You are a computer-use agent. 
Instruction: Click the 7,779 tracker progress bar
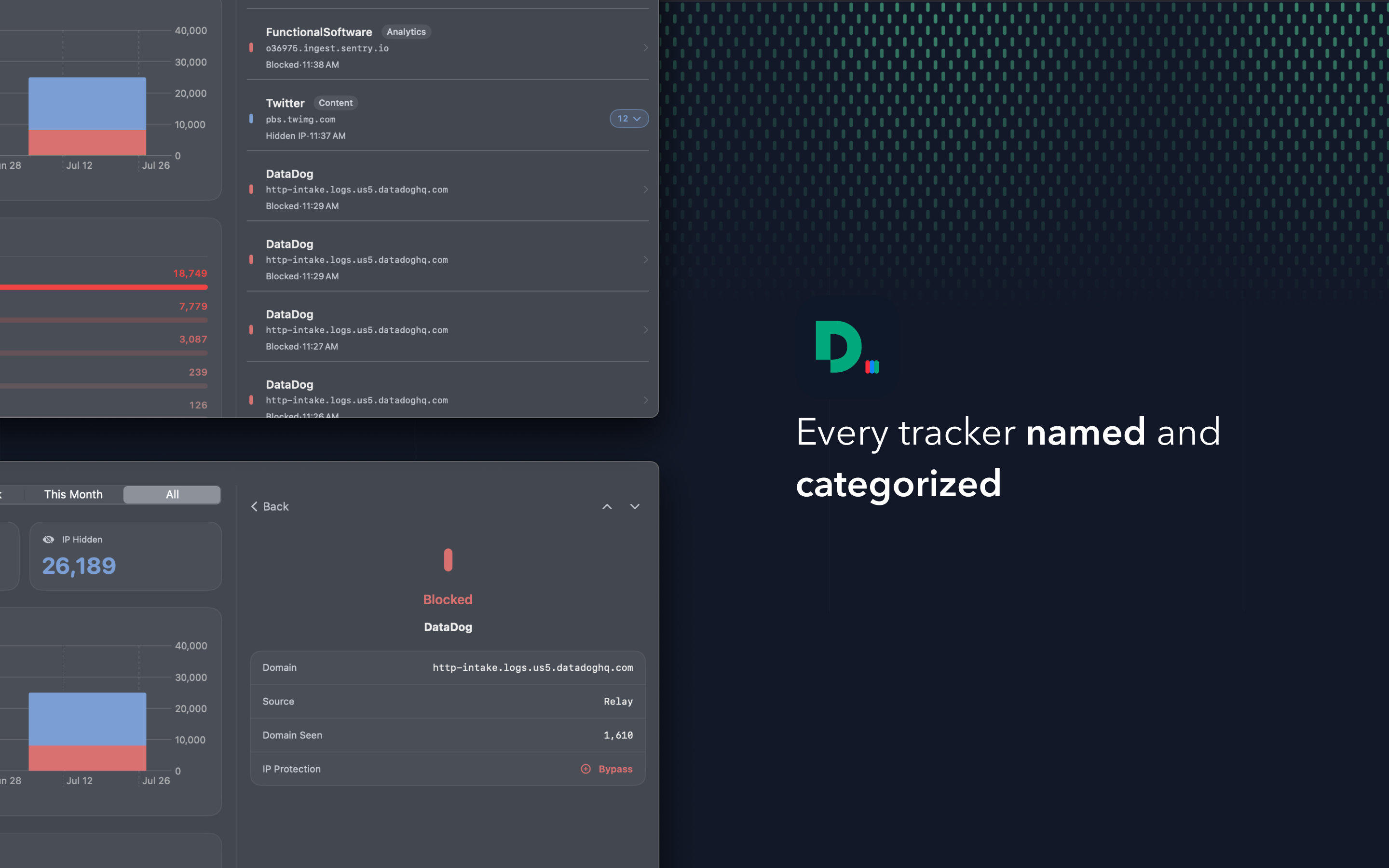[103, 320]
